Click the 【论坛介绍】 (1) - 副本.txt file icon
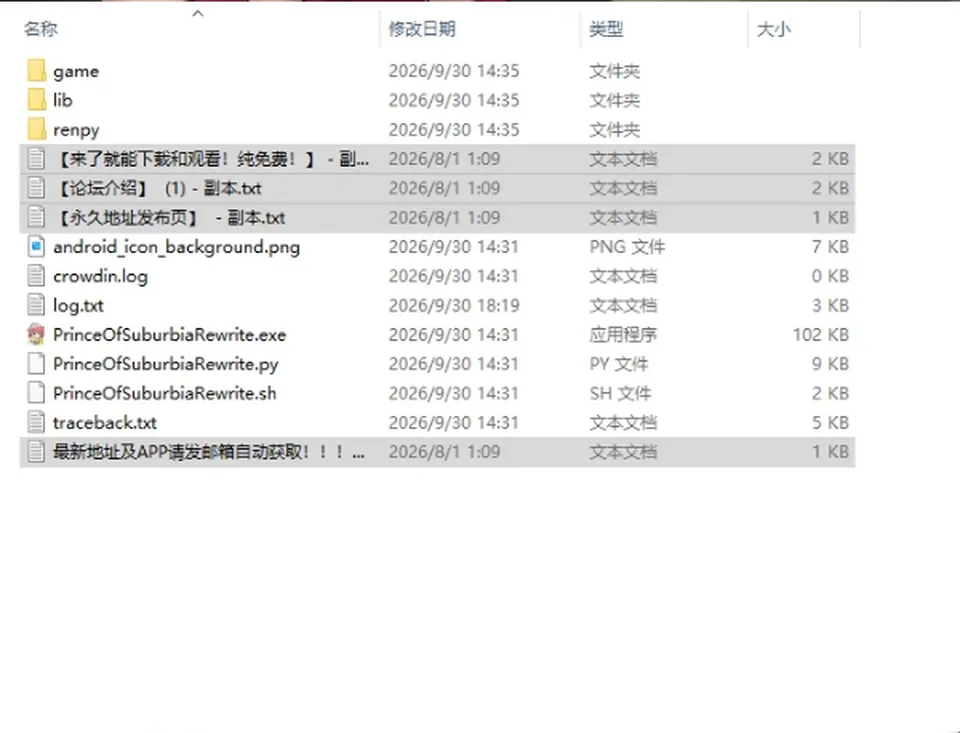Viewport: 960px width, 733px height. click(x=36, y=188)
